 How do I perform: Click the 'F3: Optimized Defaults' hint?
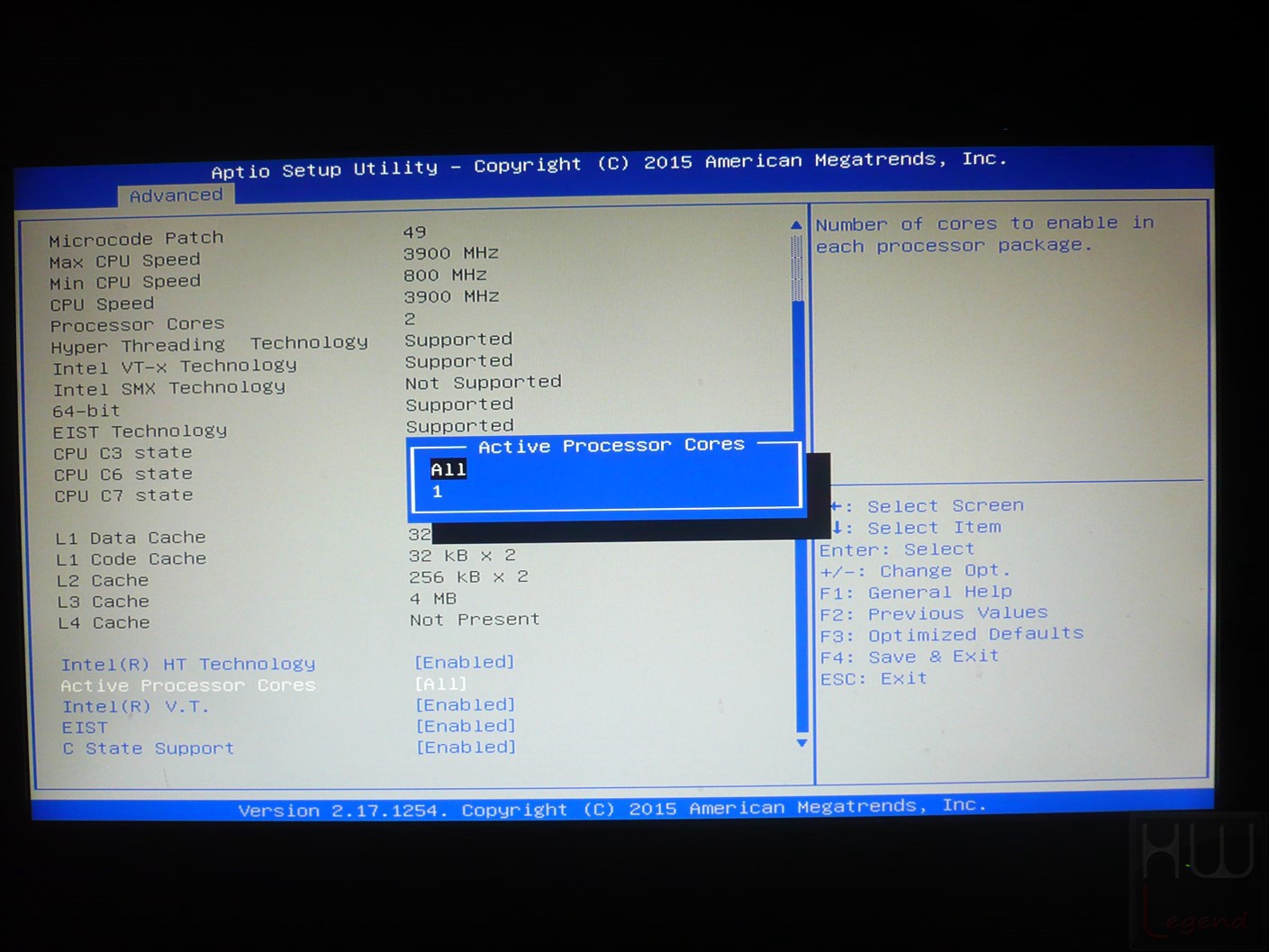click(952, 635)
